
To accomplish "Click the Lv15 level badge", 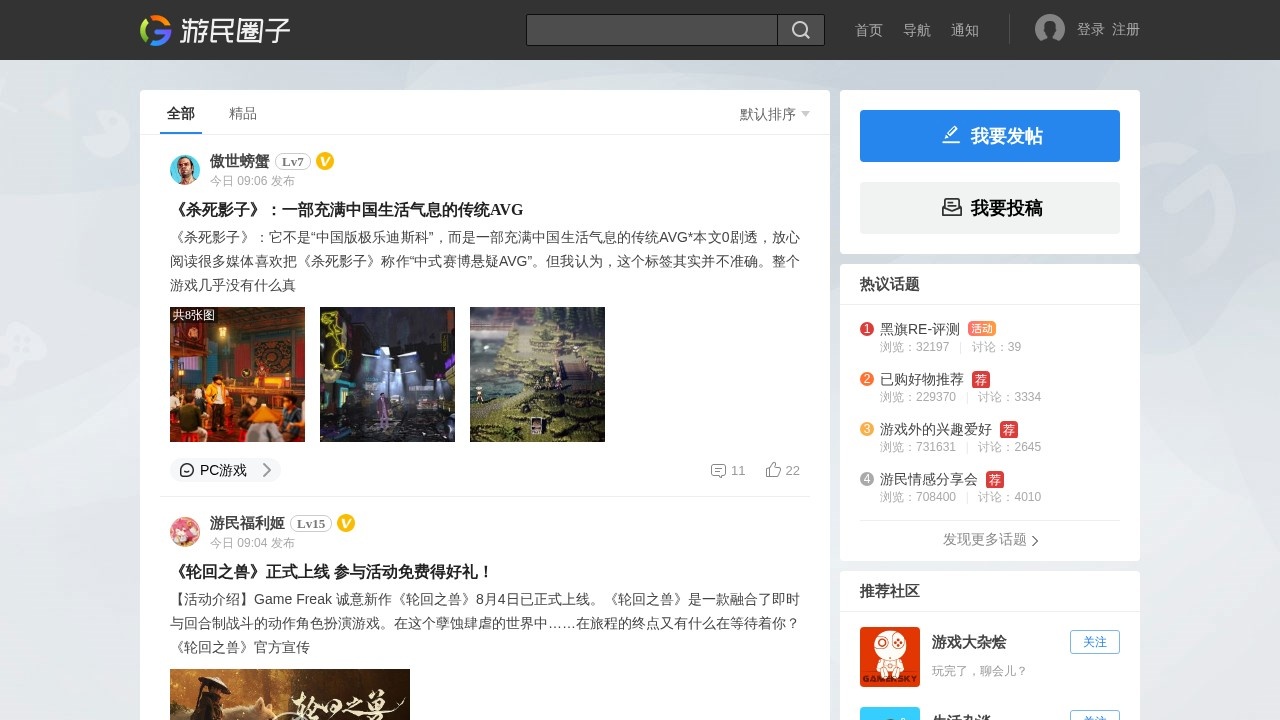I will click(x=311, y=523).
